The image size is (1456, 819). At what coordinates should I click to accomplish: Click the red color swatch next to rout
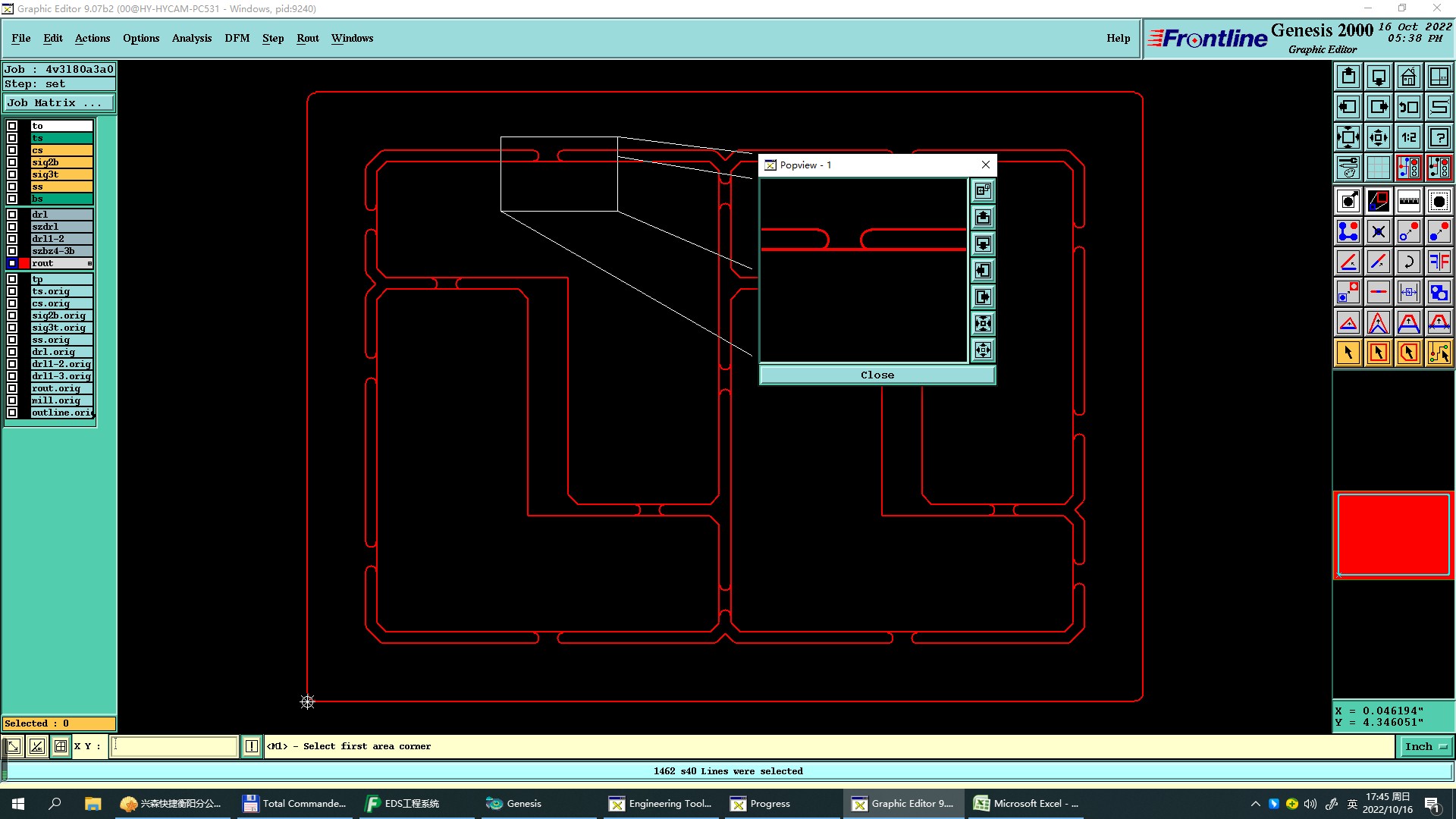[24, 263]
